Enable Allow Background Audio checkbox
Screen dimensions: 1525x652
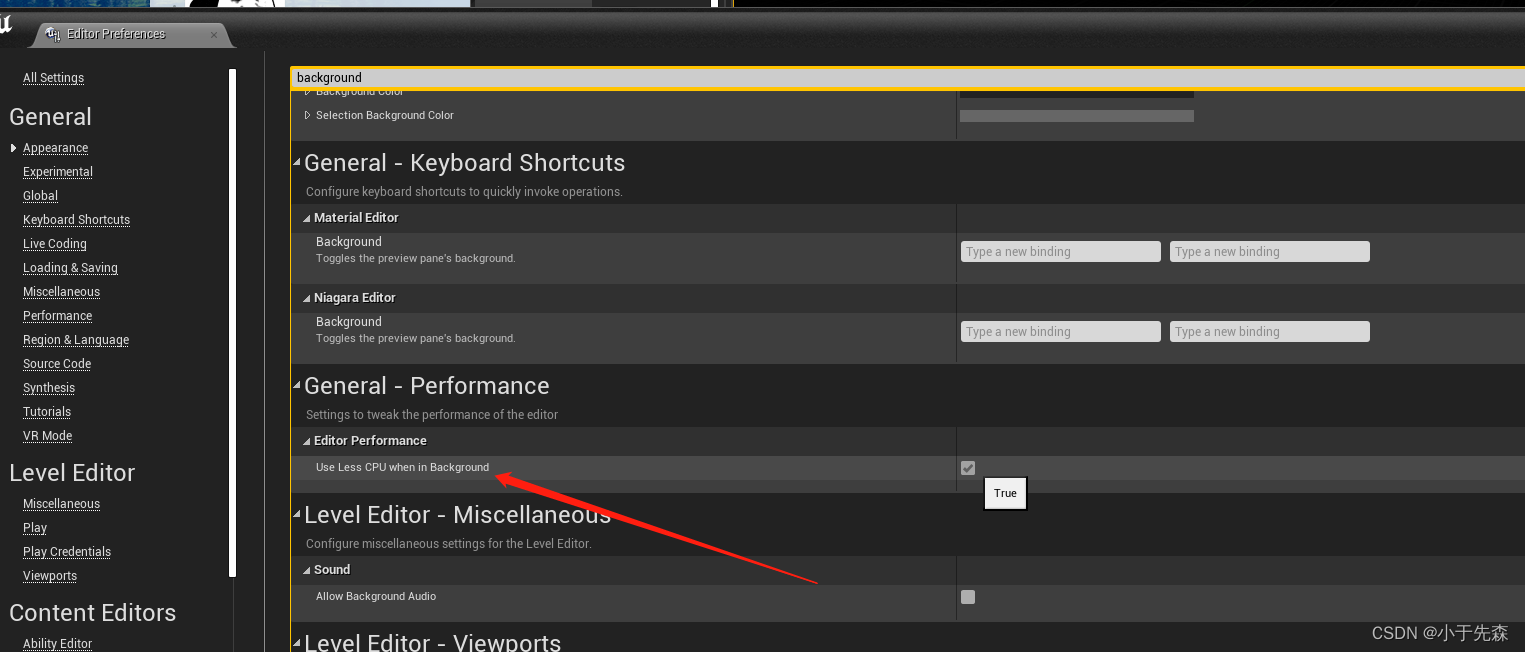click(968, 597)
